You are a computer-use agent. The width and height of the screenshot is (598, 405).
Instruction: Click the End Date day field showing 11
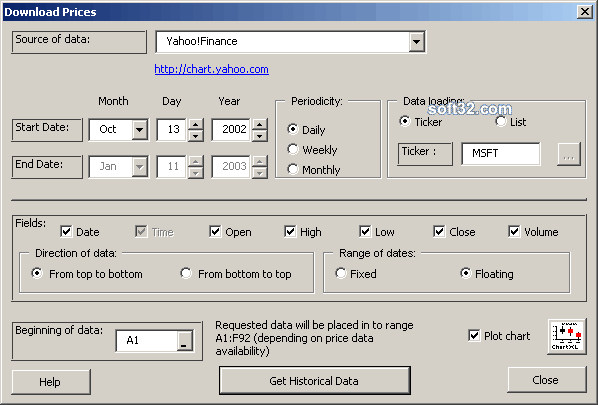point(172,167)
